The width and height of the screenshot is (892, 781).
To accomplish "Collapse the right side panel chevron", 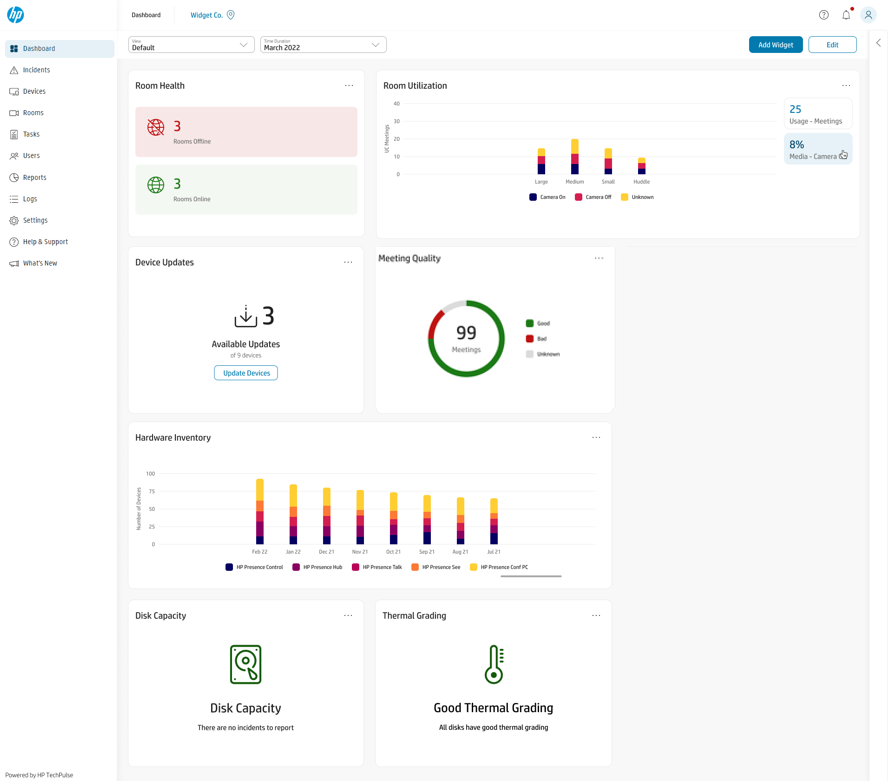I will [879, 43].
